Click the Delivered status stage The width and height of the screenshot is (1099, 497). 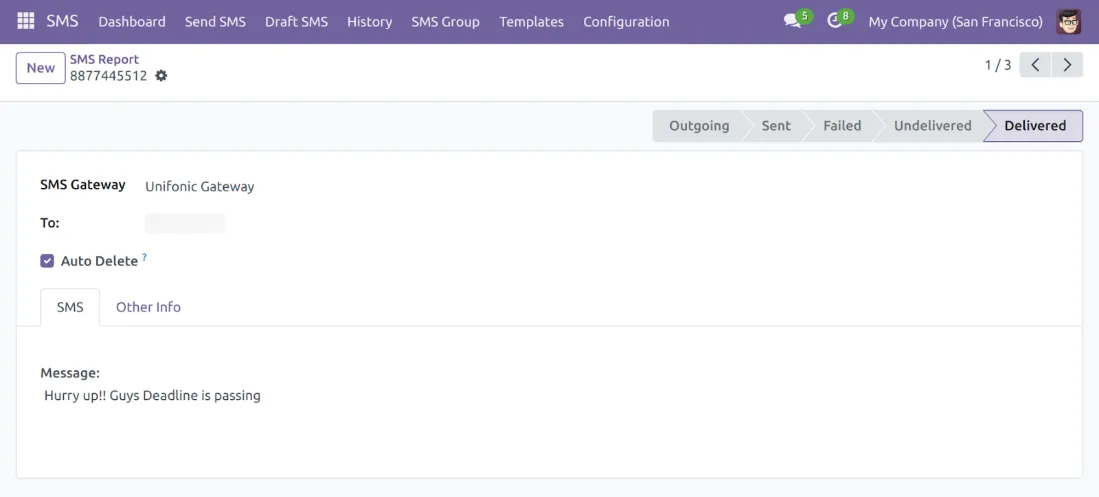[x=1035, y=125]
